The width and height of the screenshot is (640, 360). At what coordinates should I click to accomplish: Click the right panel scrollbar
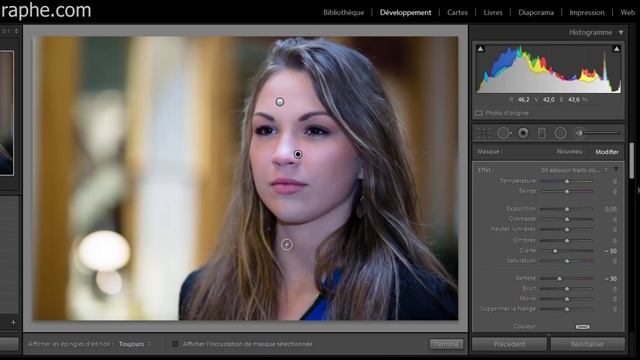pyautogui.click(x=631, y=160)
